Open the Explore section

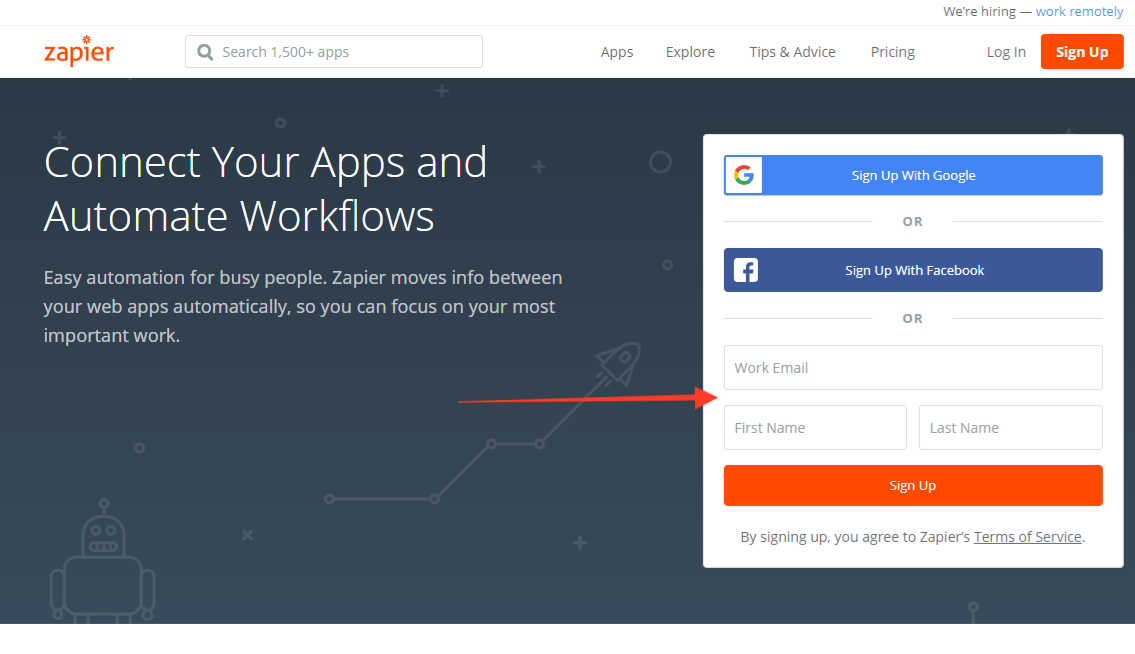690,51
